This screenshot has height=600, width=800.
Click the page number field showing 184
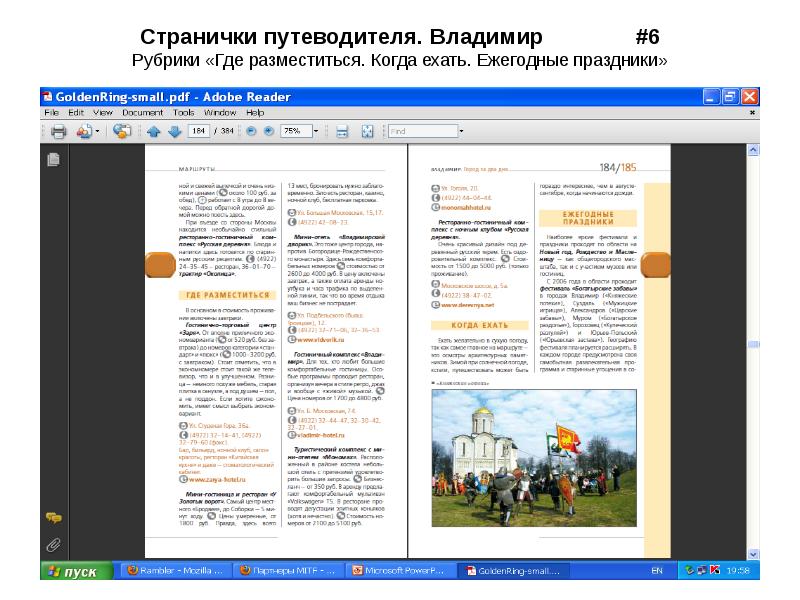[x=200, y=131]
